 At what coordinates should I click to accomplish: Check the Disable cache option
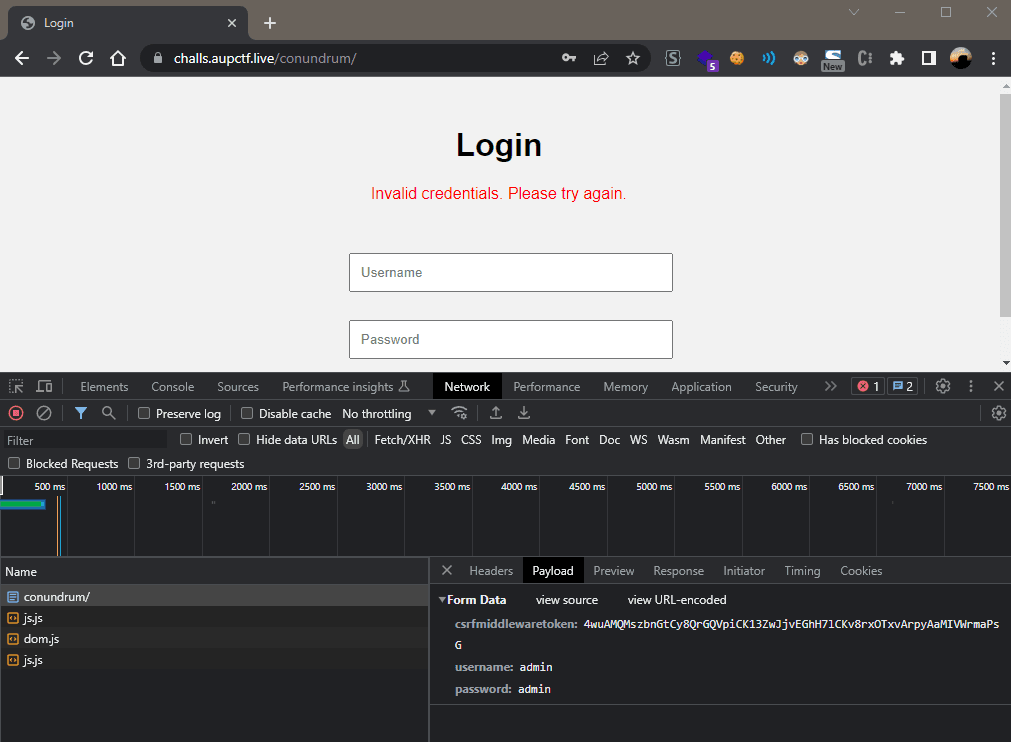[x=245, y=413]
